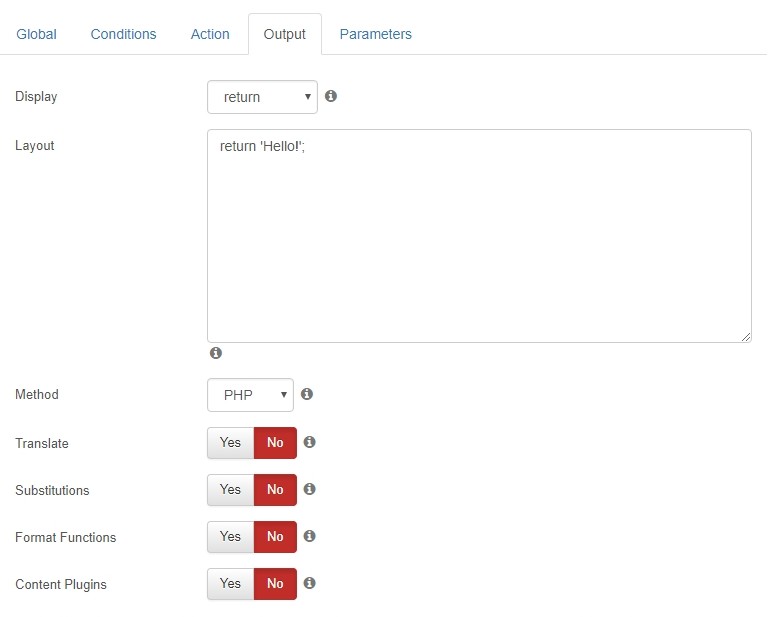The height and width of the screenshot is (617, 768).
Task: Choose No for Content Plugins
Action: click(275, 584)
